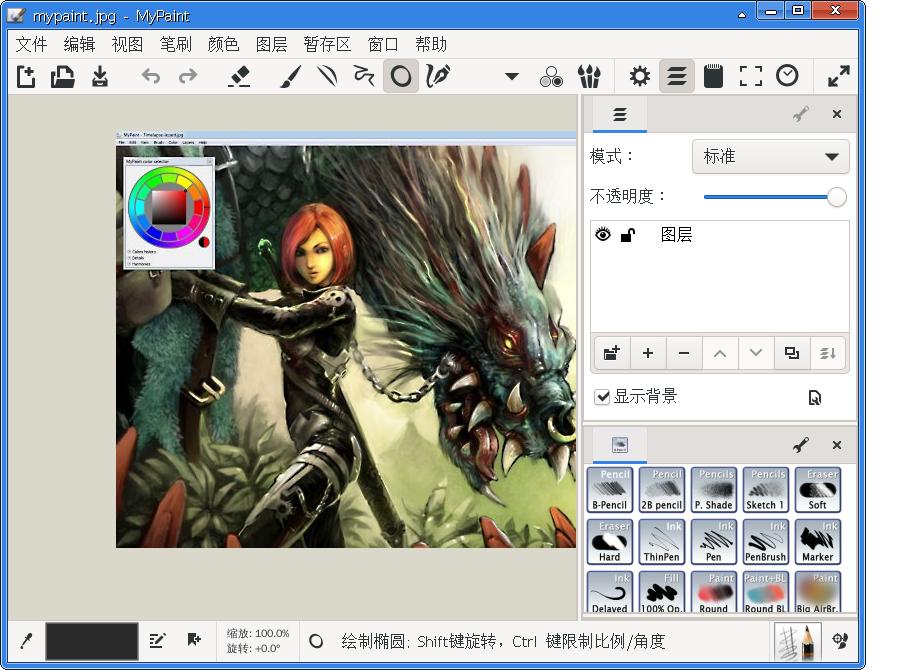
Task: Open the 图层 menu
Action: (271, 44)
